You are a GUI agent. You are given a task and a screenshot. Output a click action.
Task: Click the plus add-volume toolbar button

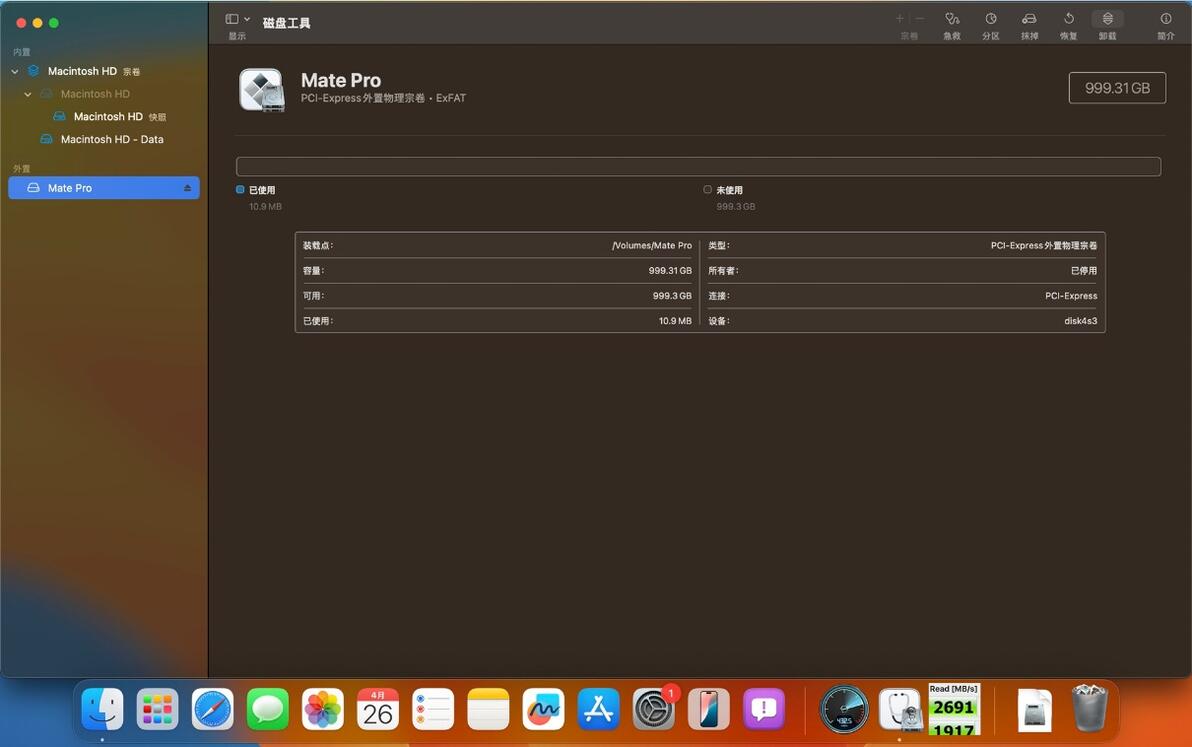[900, 19]
